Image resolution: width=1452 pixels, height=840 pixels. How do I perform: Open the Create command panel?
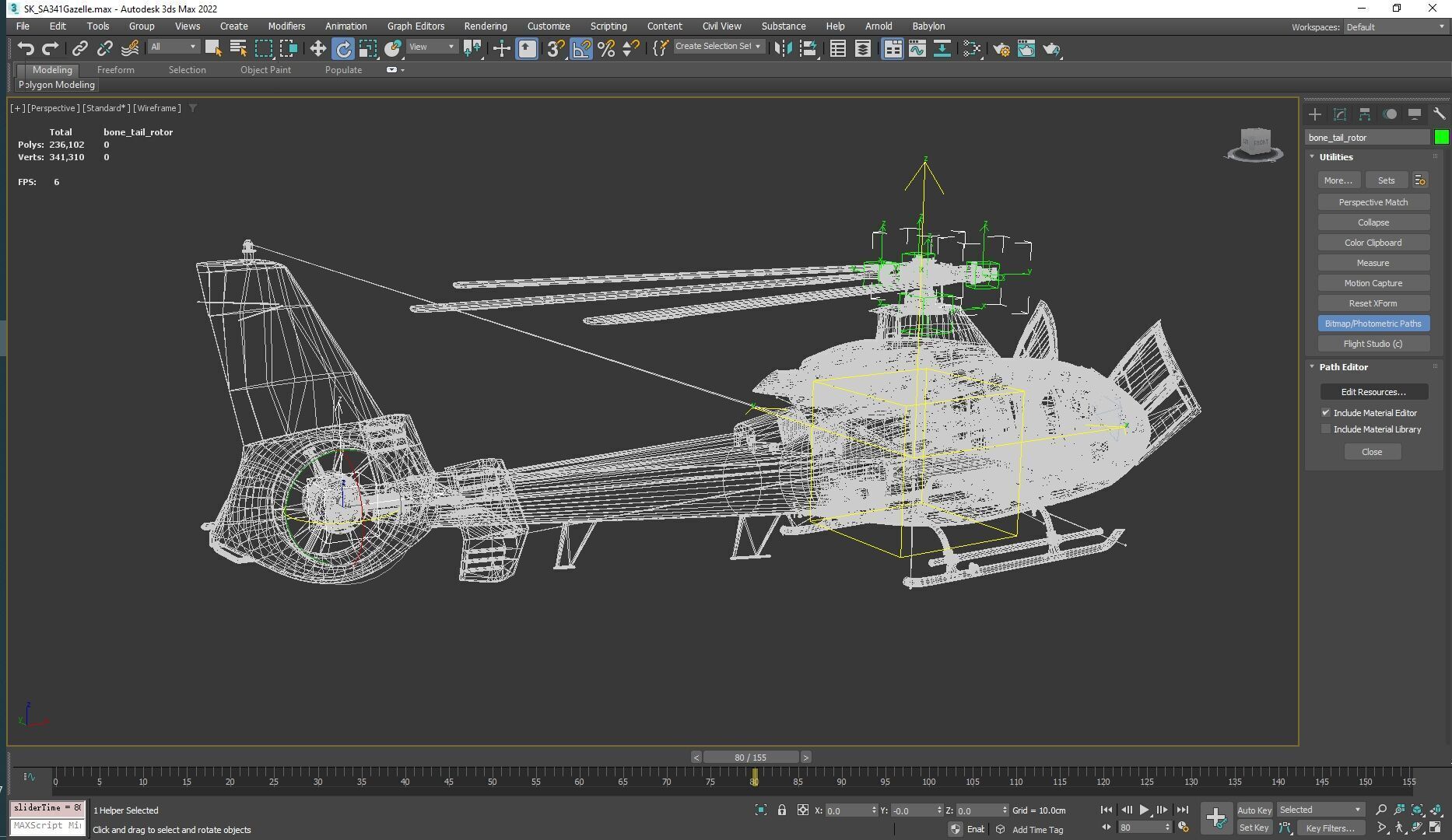point(1314,114)
